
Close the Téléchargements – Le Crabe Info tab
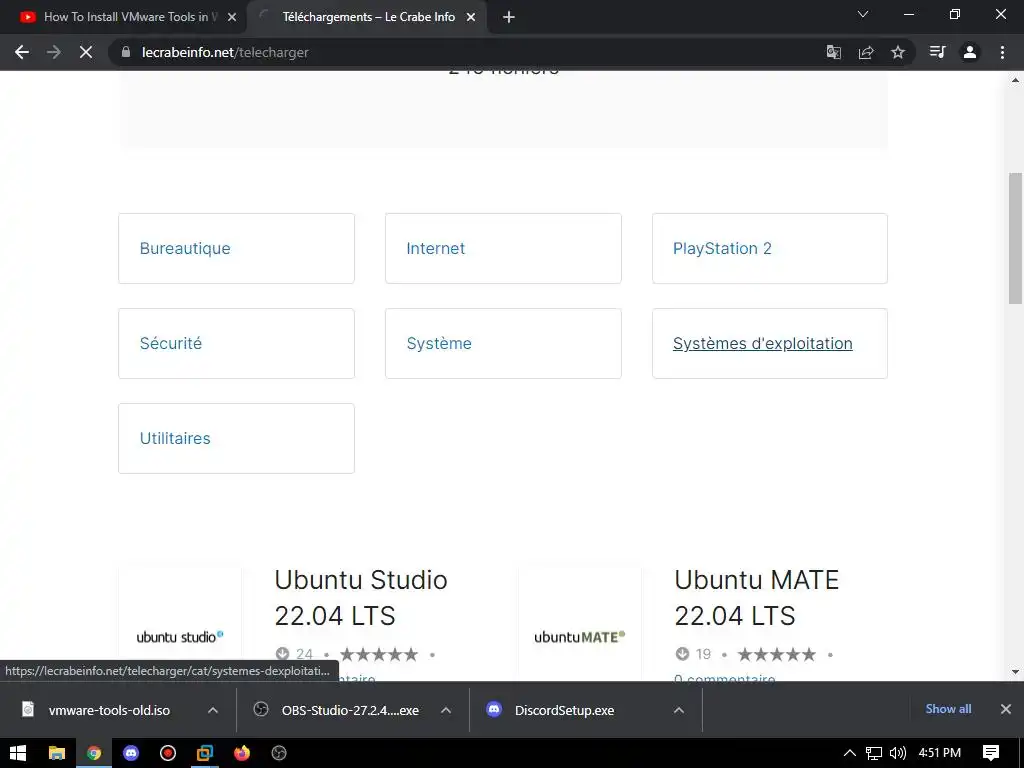pos(471,17)
